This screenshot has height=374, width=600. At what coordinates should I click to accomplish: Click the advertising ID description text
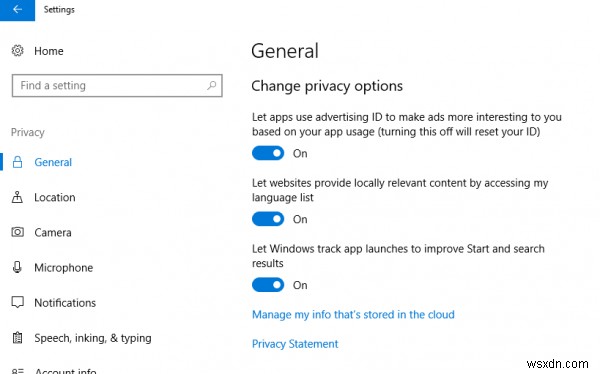click(406, 124)
